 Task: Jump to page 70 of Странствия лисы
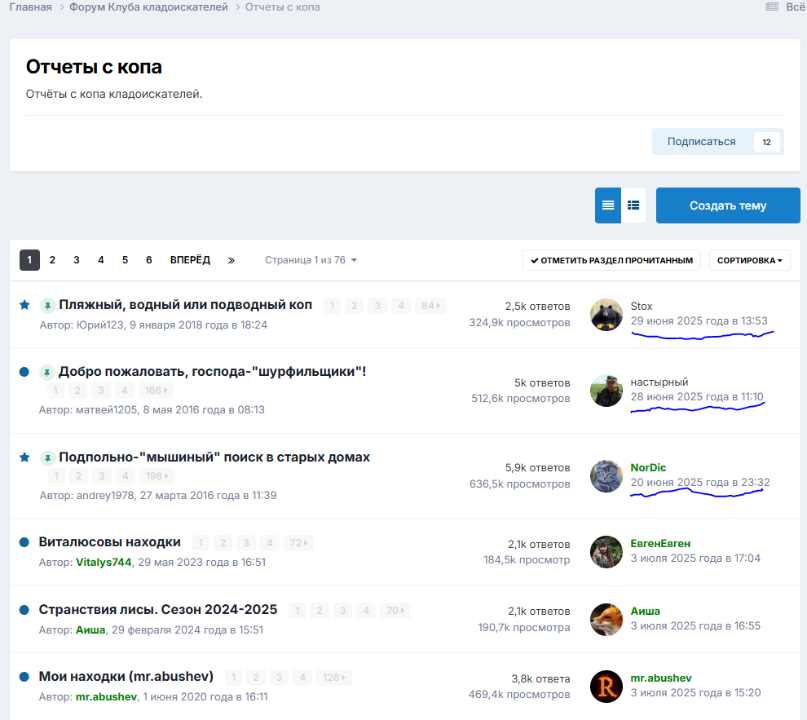(395, 611)
